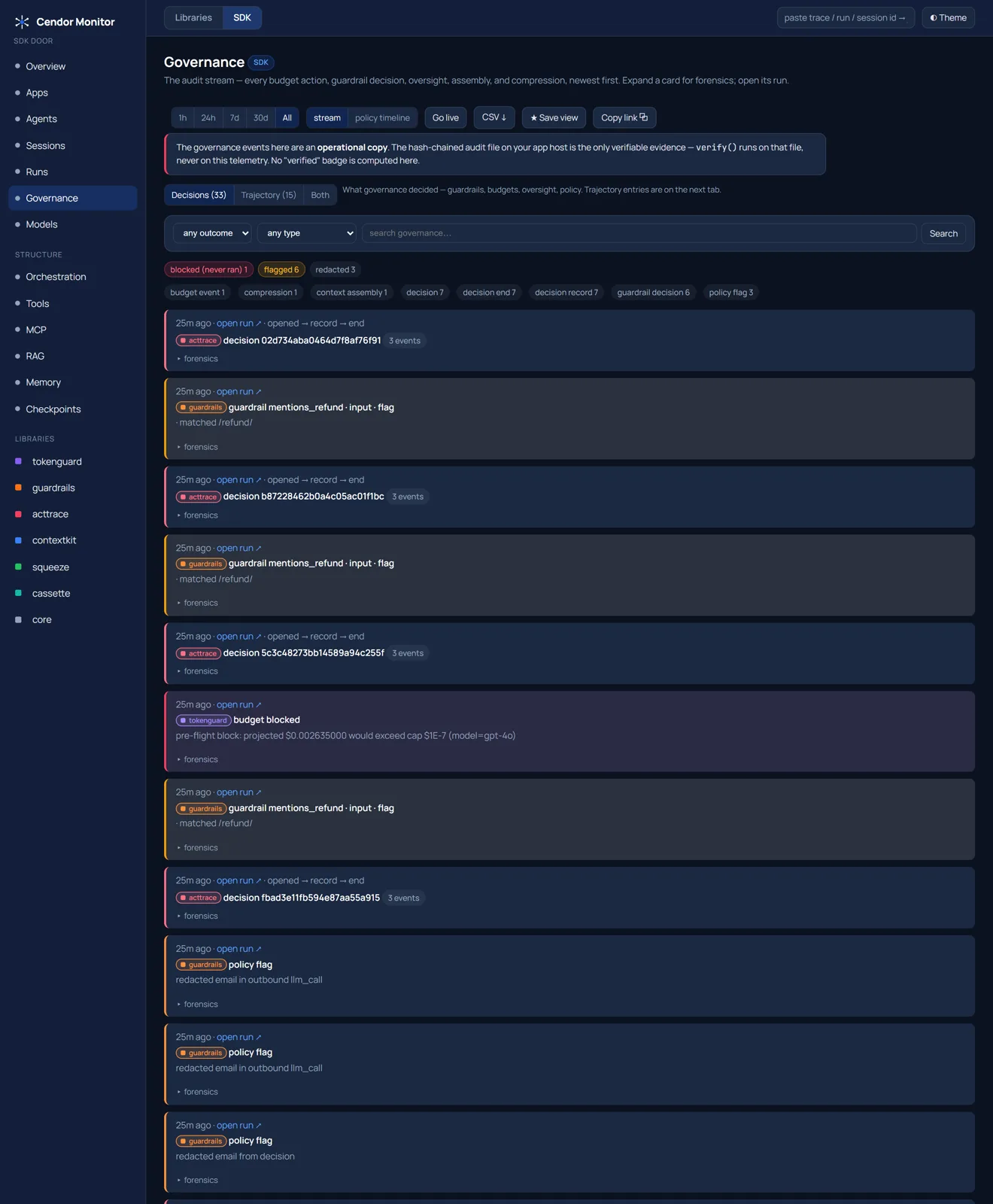
Task: Open the any type dropdown
Action: 307,233
